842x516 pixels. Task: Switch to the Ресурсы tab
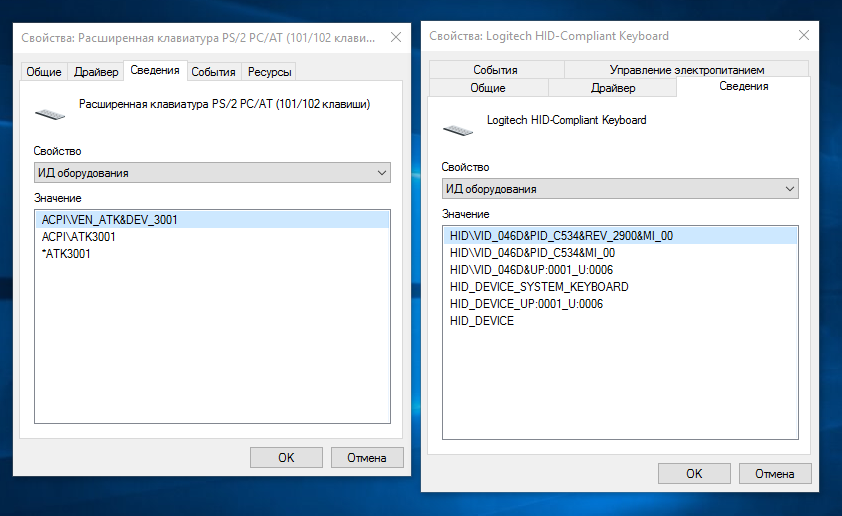[x=268, y=72]
